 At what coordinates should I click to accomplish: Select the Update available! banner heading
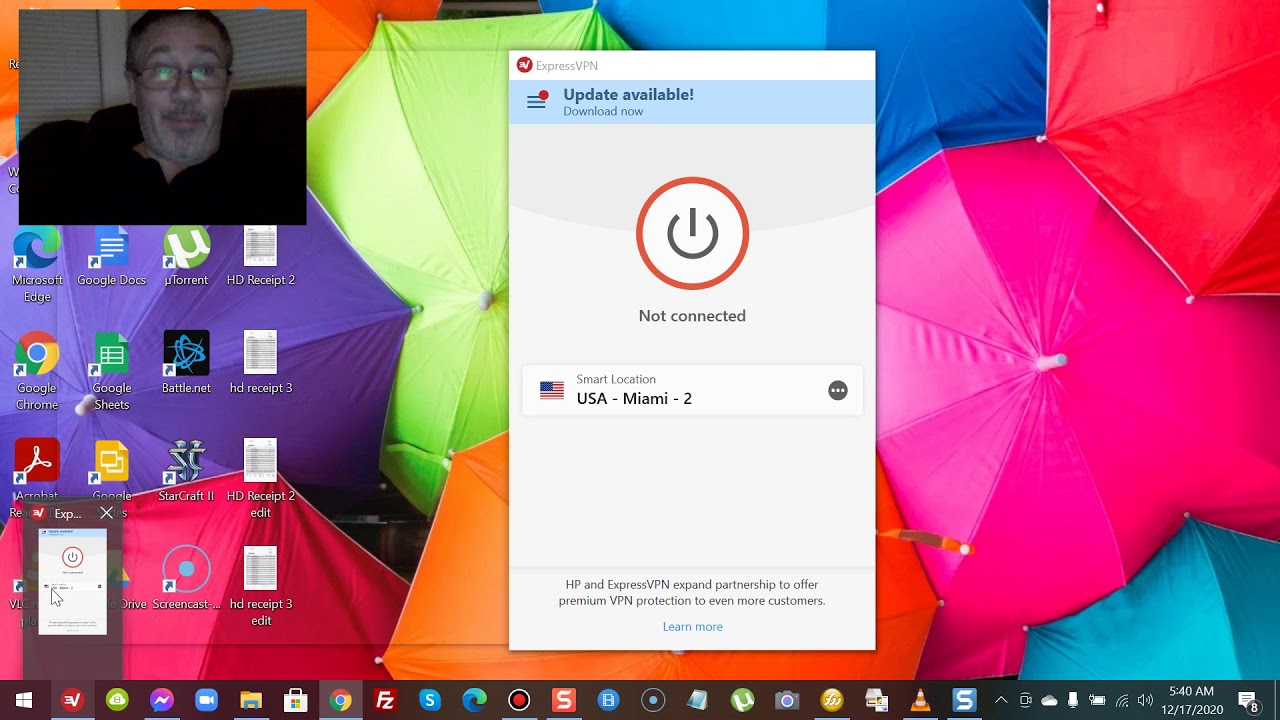[x=628, y=95]
